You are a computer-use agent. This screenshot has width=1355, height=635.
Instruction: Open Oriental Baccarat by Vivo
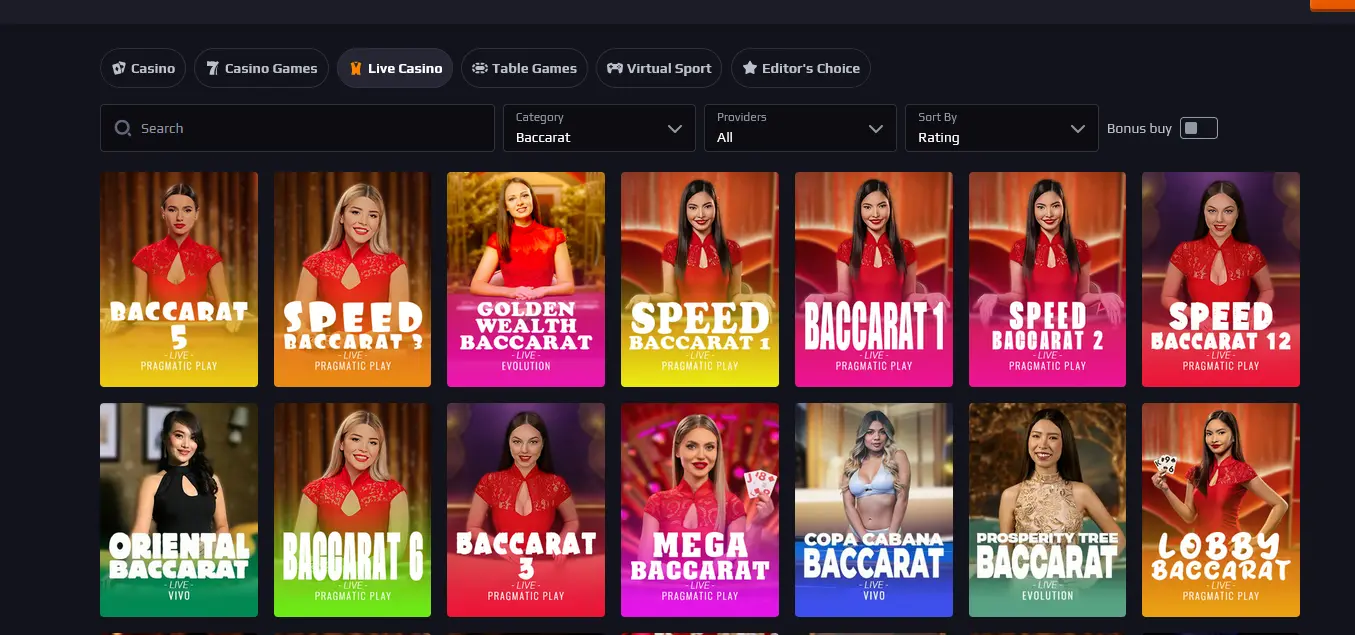(x=179, y=510)
